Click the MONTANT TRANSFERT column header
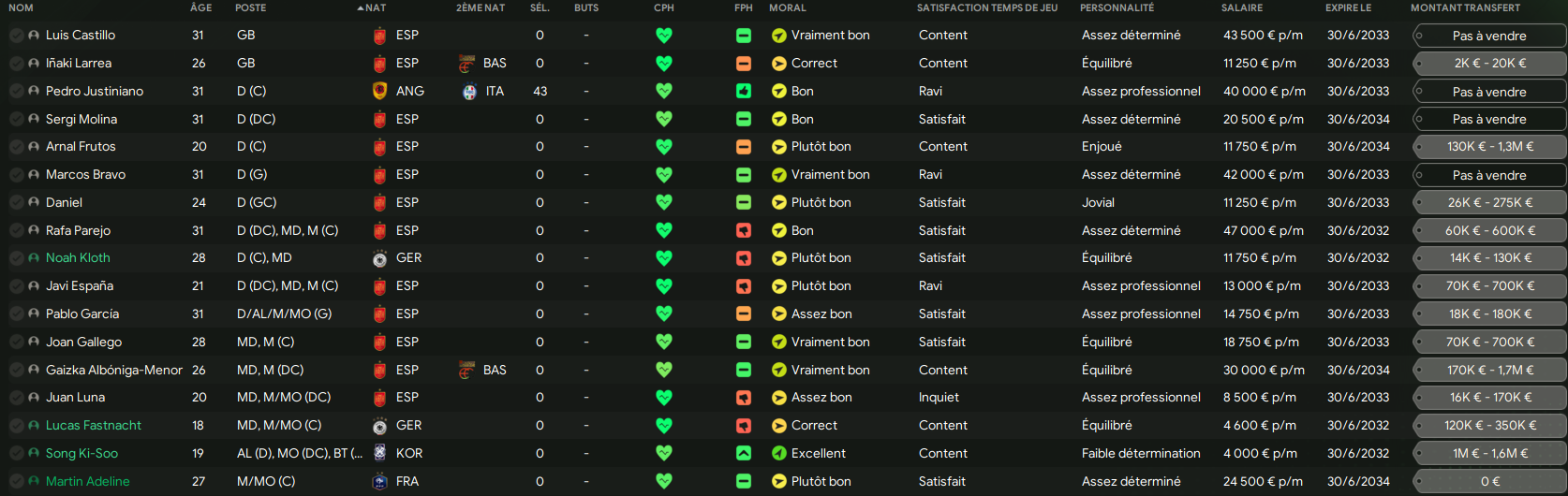The image size is (1568, 496). click(x=1465, y=7)
